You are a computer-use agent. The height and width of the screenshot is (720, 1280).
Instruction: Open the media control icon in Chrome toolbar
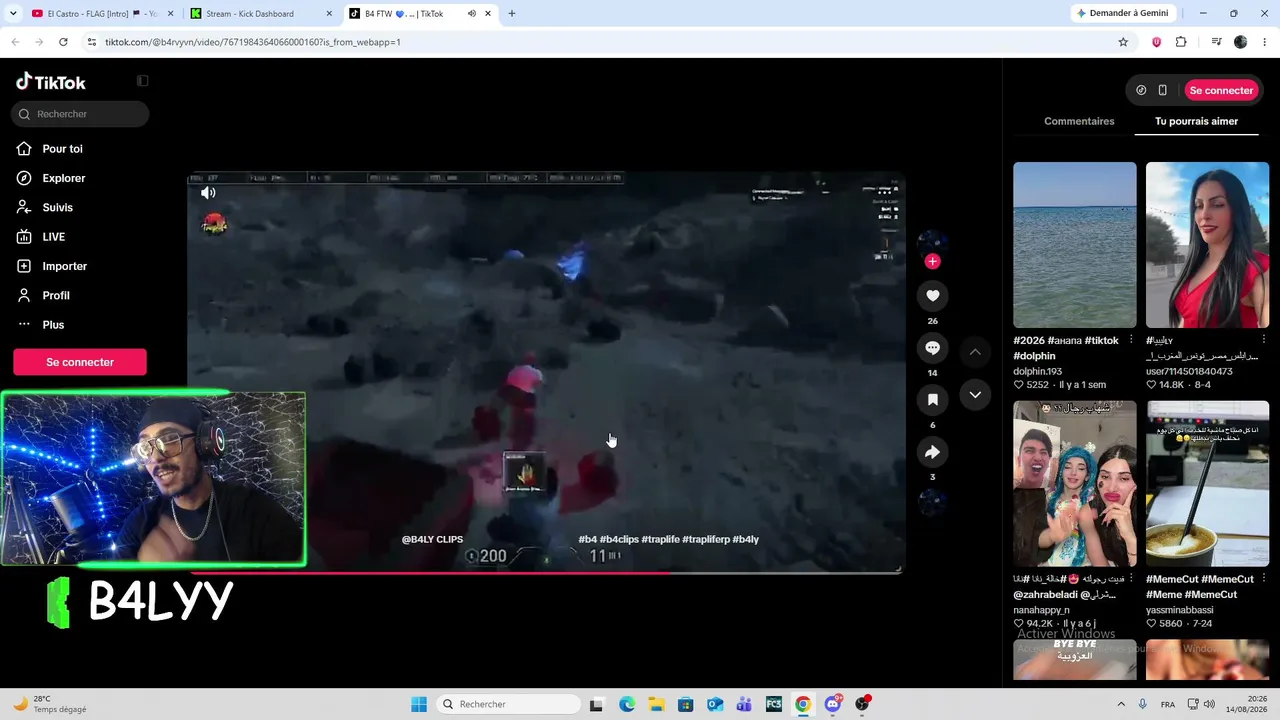(1216, 42)
